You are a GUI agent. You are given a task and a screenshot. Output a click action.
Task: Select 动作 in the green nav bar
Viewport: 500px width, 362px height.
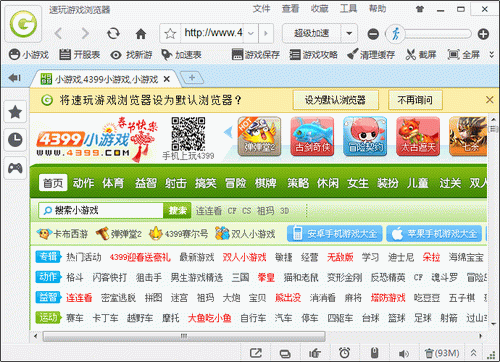point(83,183)
